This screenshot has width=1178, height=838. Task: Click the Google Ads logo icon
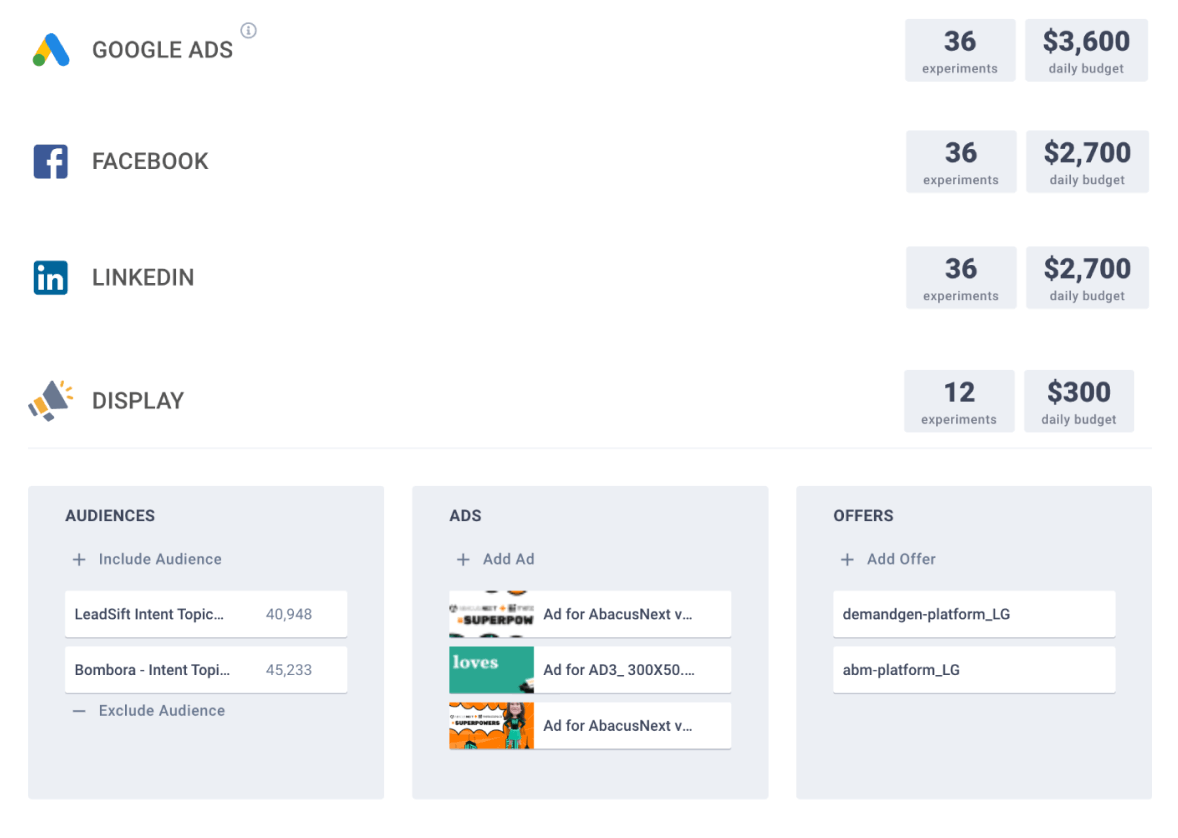click(51, 50)
